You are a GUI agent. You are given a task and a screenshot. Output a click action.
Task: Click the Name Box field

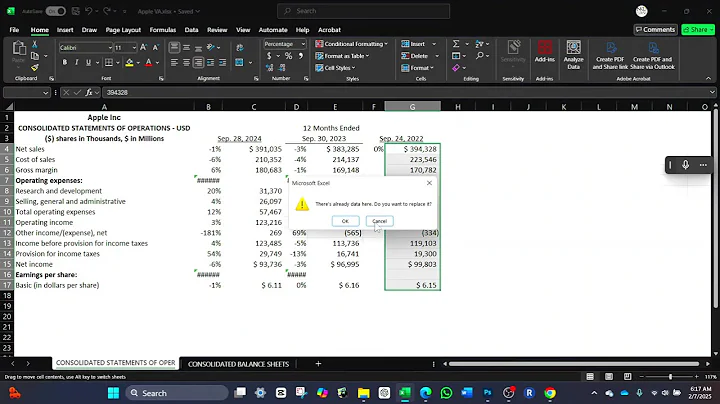pos(26,92)
